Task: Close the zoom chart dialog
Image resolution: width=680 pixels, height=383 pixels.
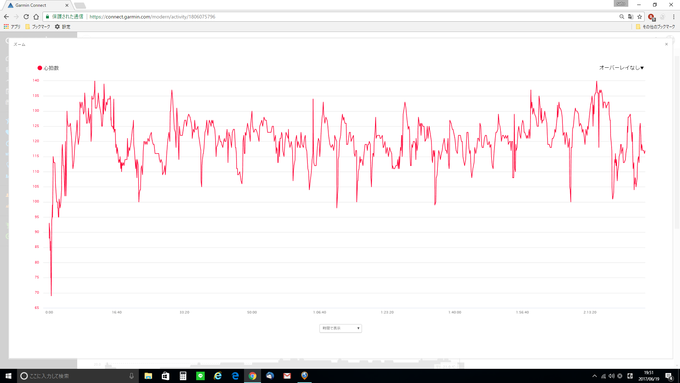Action: click(x=666, y=44)
